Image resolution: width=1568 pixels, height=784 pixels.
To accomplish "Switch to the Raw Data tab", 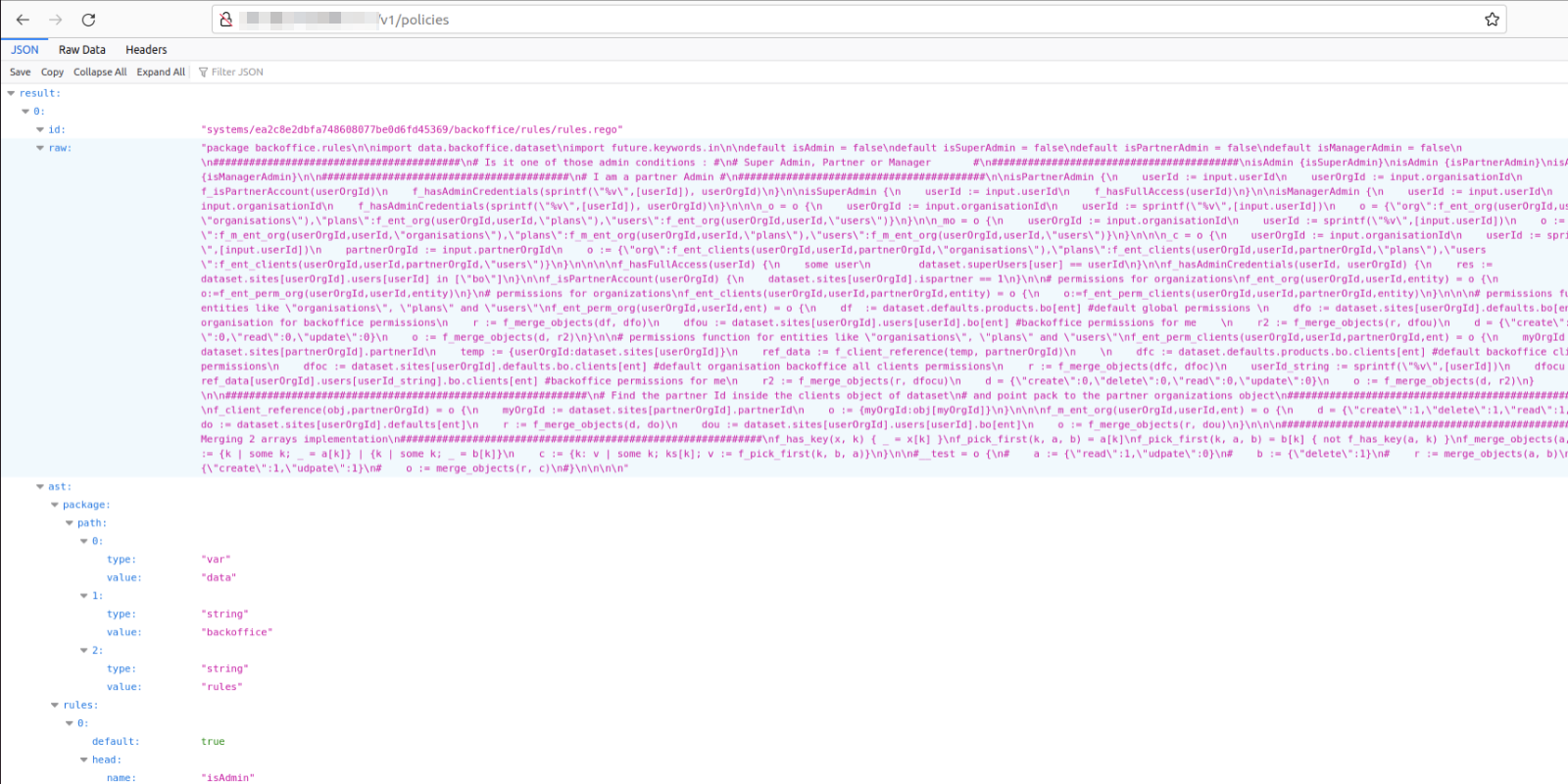I will click(x=81, y=50).
